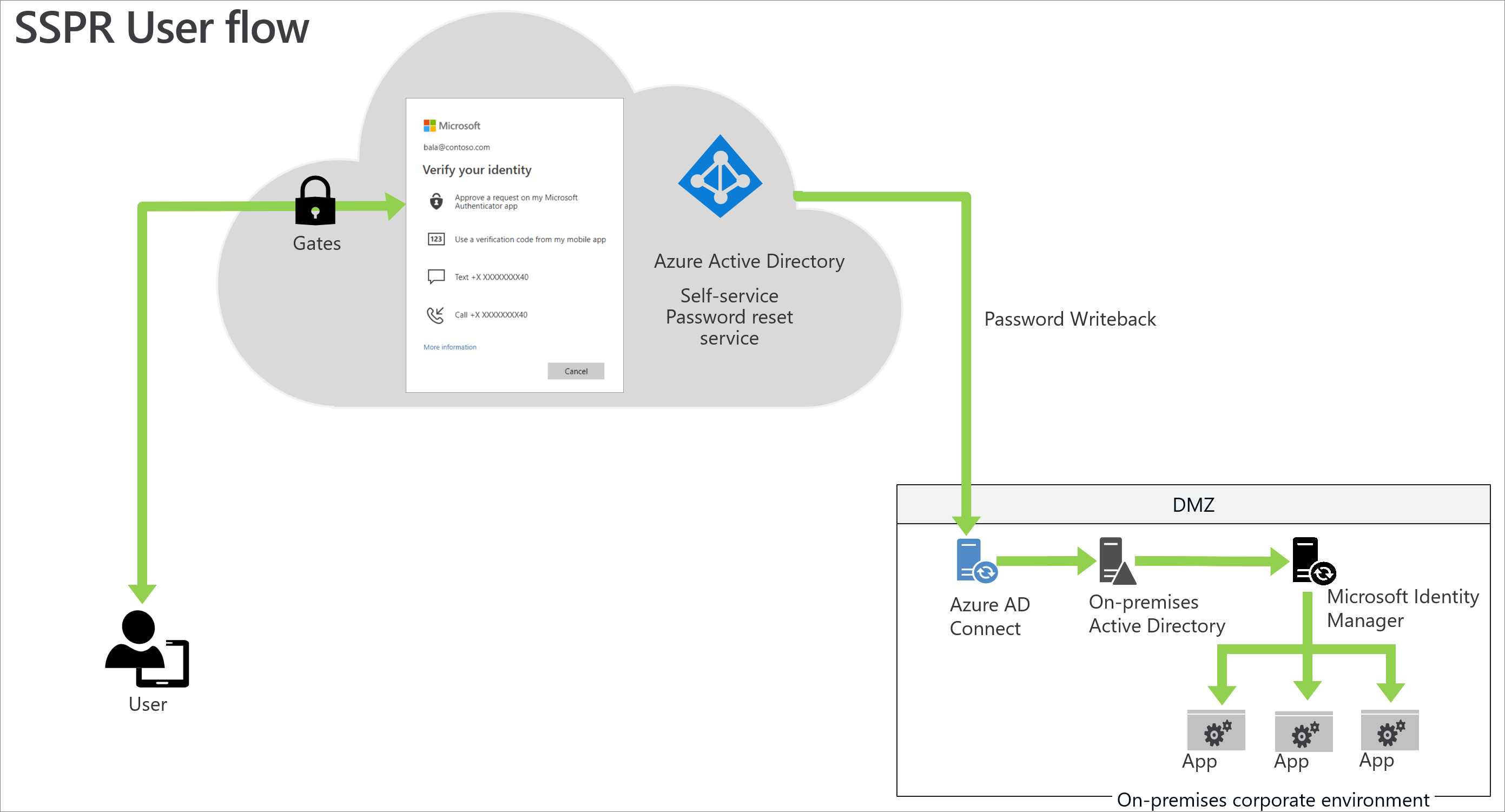Select Use a verification code option
The width and height of the screenshot is (1505, 812).
(530, 240)
